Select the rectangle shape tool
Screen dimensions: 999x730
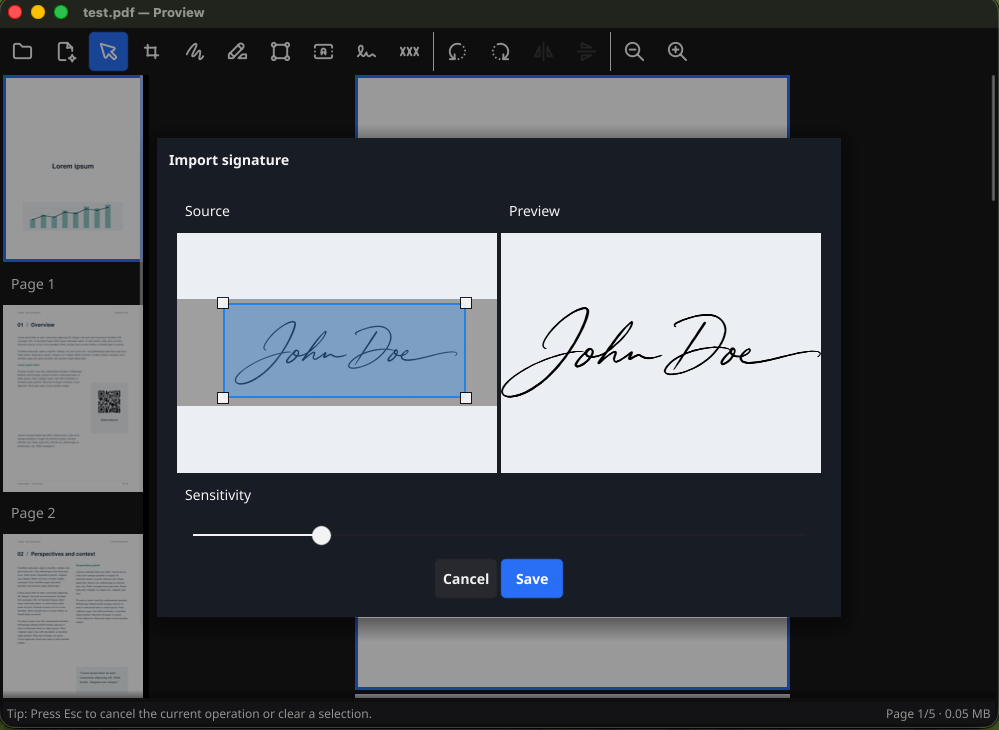coord(280,52)
